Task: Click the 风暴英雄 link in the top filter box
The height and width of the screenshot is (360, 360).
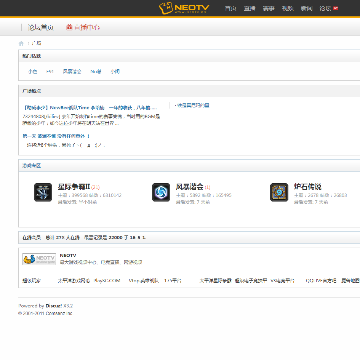Action: (x=72, y=71)
